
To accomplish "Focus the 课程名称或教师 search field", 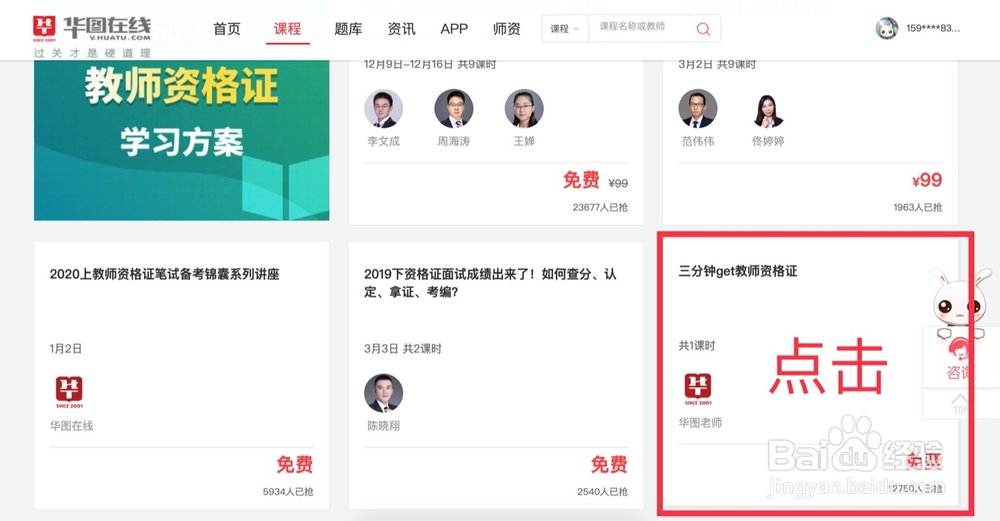I will tap(640, 28).
